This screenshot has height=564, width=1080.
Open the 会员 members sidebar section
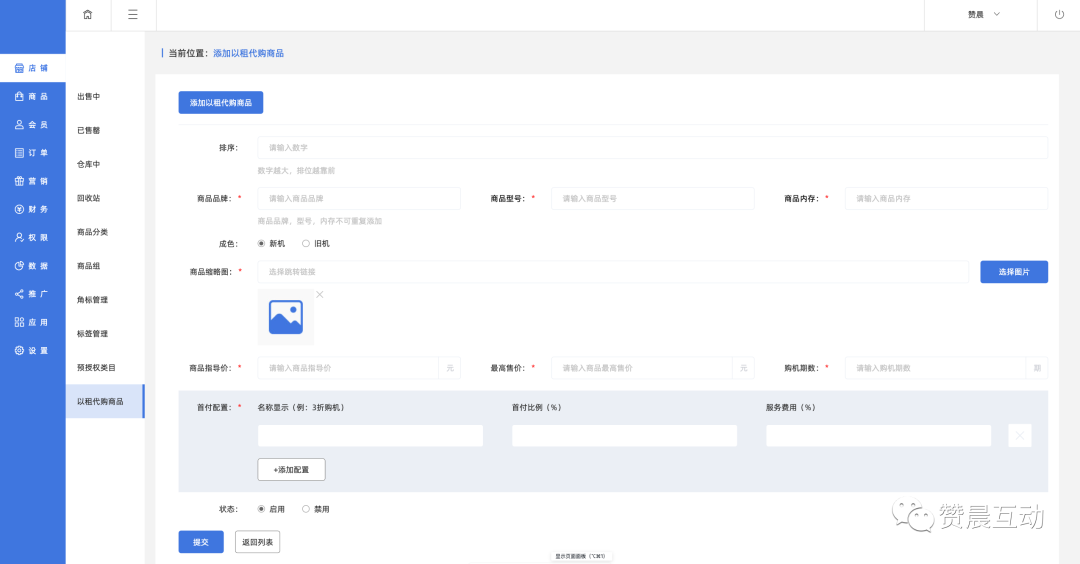click(32, 125)
